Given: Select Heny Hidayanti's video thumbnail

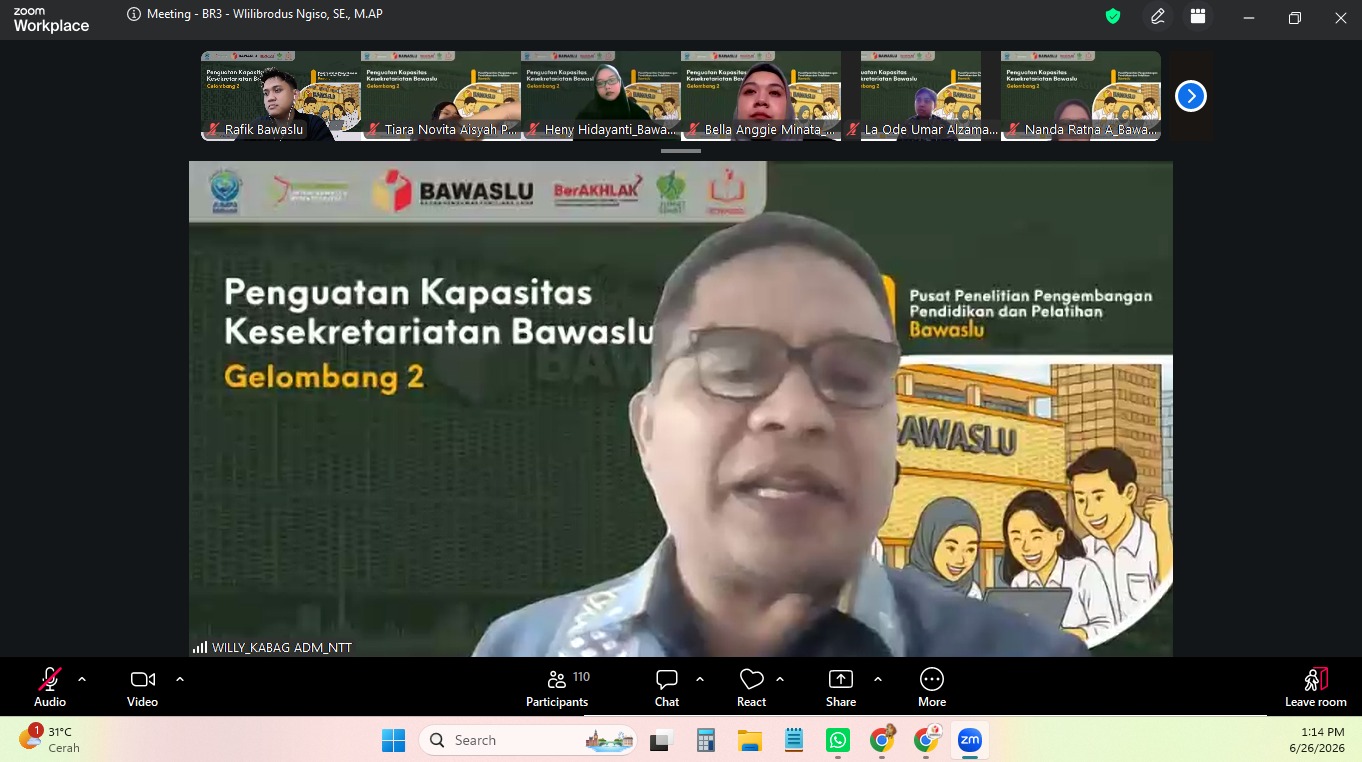Looking at the screenshot, I should point(601,96).
